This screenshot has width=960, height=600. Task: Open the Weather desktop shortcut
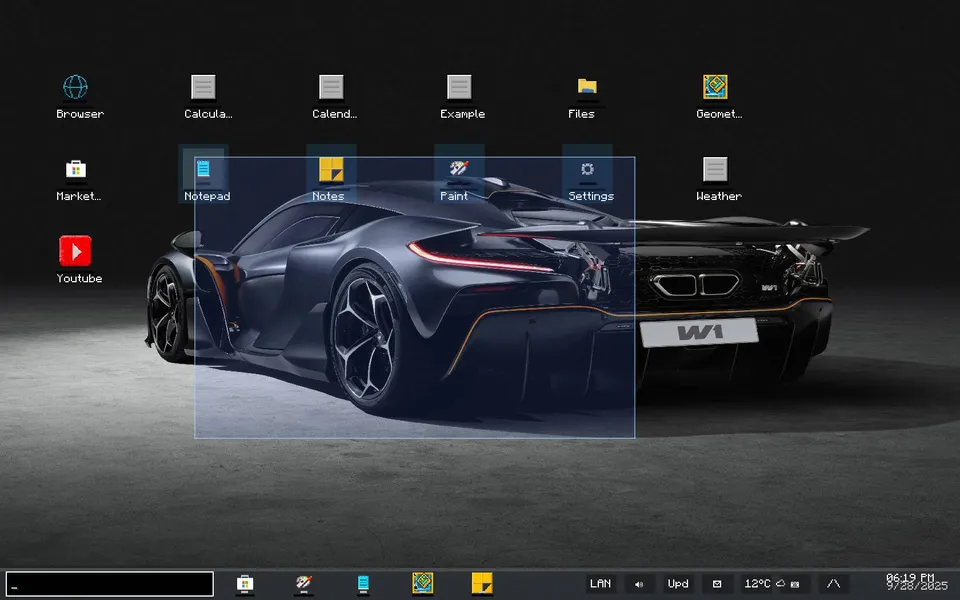(x=715, y=170)
